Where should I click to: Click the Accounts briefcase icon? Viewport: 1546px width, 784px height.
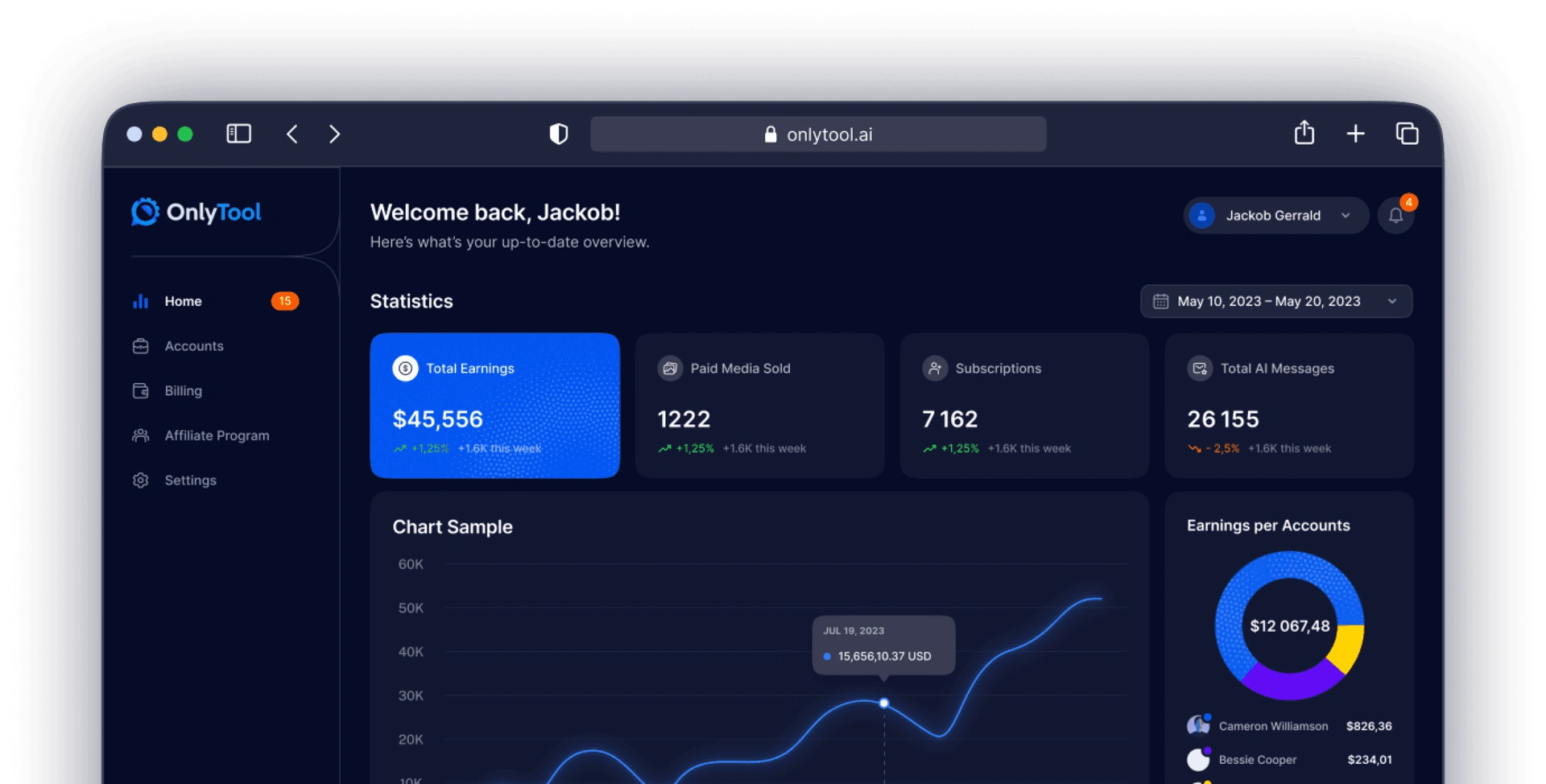(141, 346)
